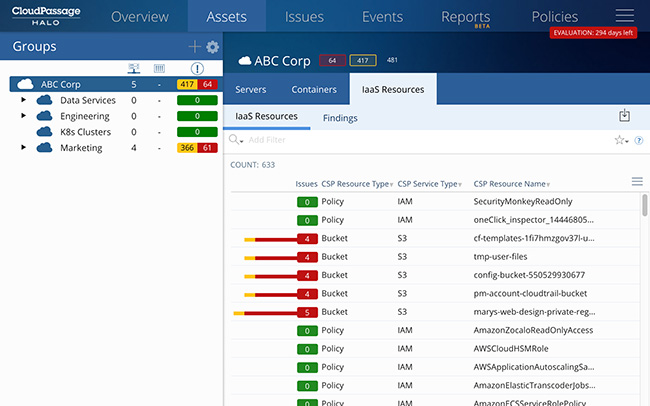Add a new group with plus icon
The image size is (650, 406).
[x=194, y=46]
